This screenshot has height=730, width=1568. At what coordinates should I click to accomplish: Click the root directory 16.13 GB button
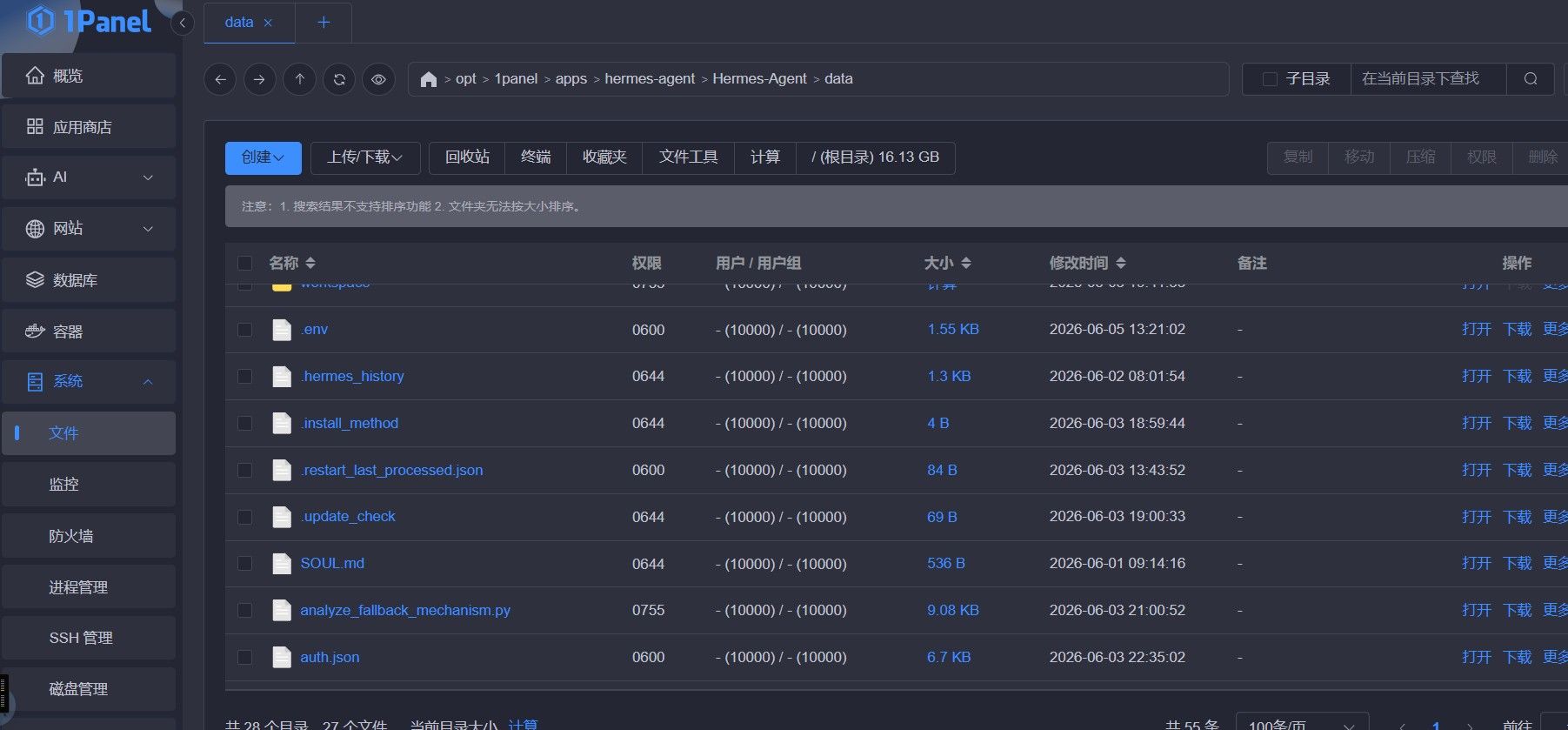(x=876, y=157)
